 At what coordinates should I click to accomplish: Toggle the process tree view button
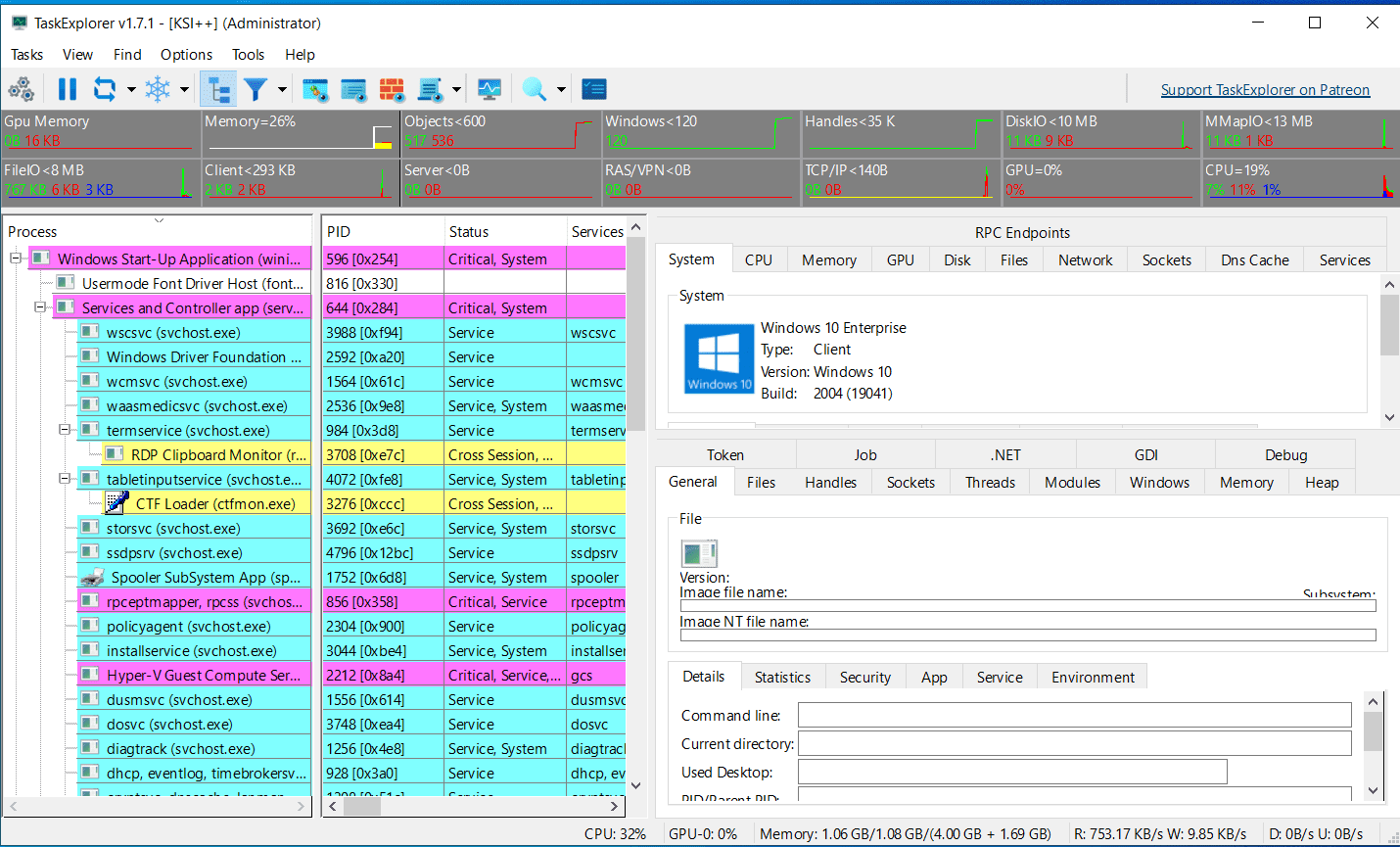pyautogui.click(x=218, y=89)
